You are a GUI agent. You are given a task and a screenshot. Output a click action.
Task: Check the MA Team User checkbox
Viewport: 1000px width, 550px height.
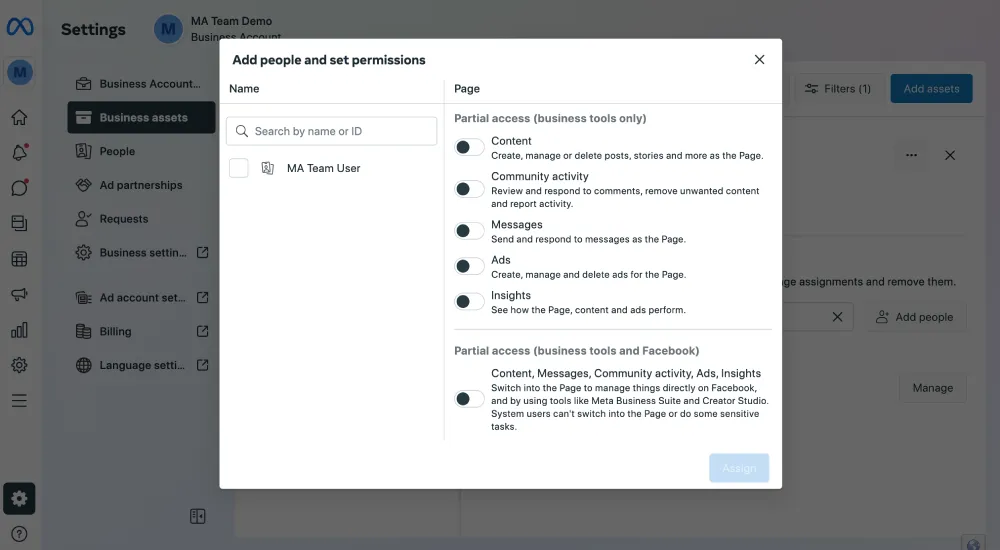(239, 168)
